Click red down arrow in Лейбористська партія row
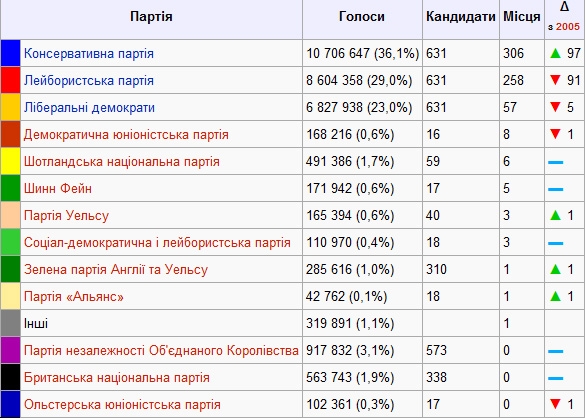The image size is (586, 420). [556, 80]
